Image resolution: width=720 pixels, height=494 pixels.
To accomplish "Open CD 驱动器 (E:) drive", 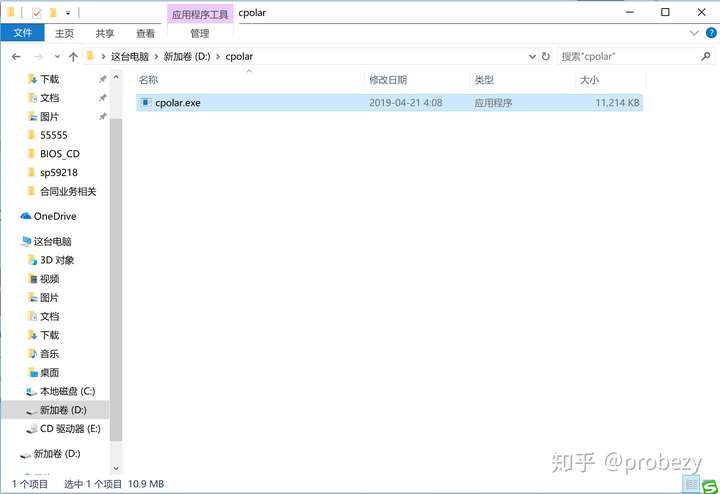I will pos(70,429).
